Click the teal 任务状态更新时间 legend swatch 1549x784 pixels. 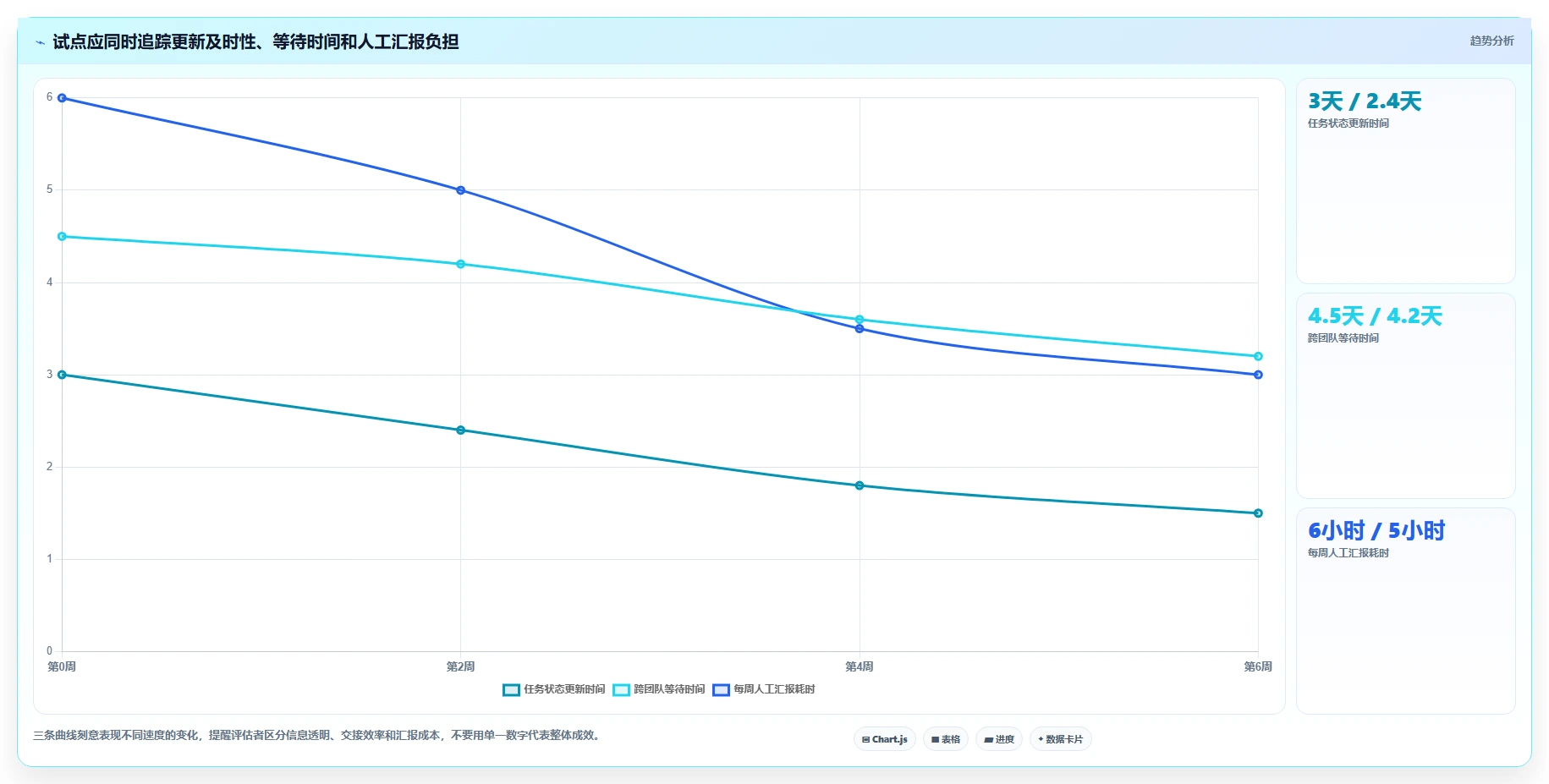click(x=511, y=690)
